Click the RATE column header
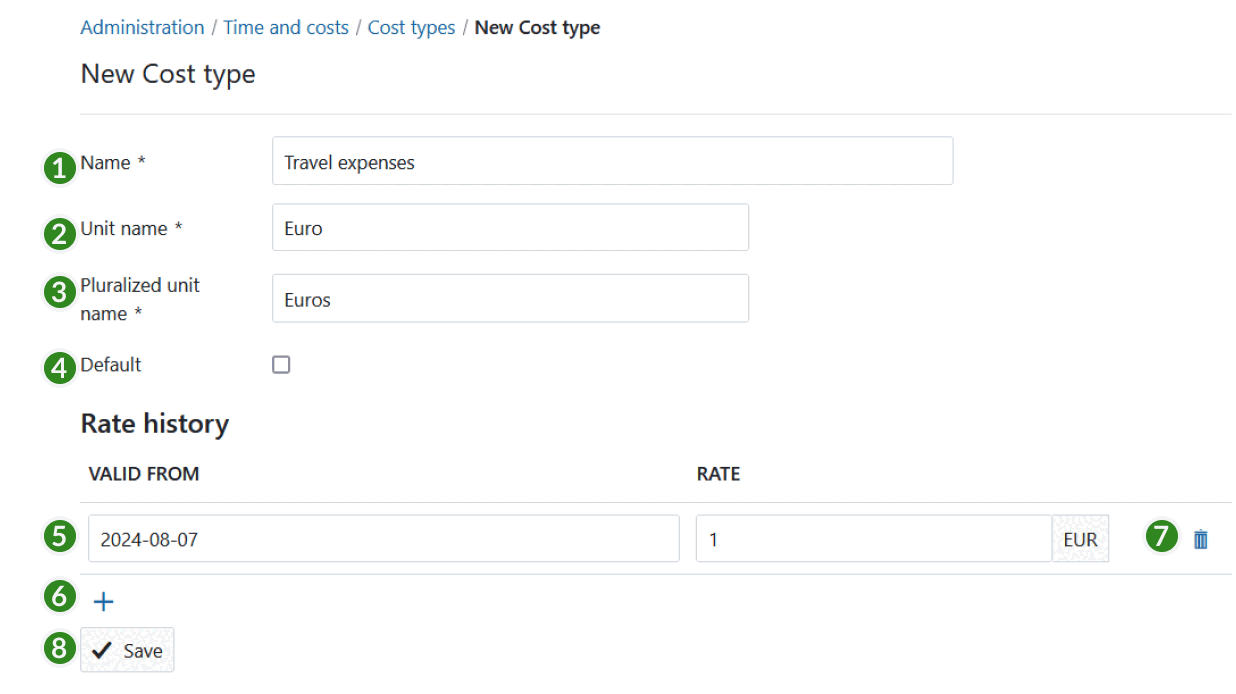The height and width of the screenshot is (694, 1236). (718, 474)
